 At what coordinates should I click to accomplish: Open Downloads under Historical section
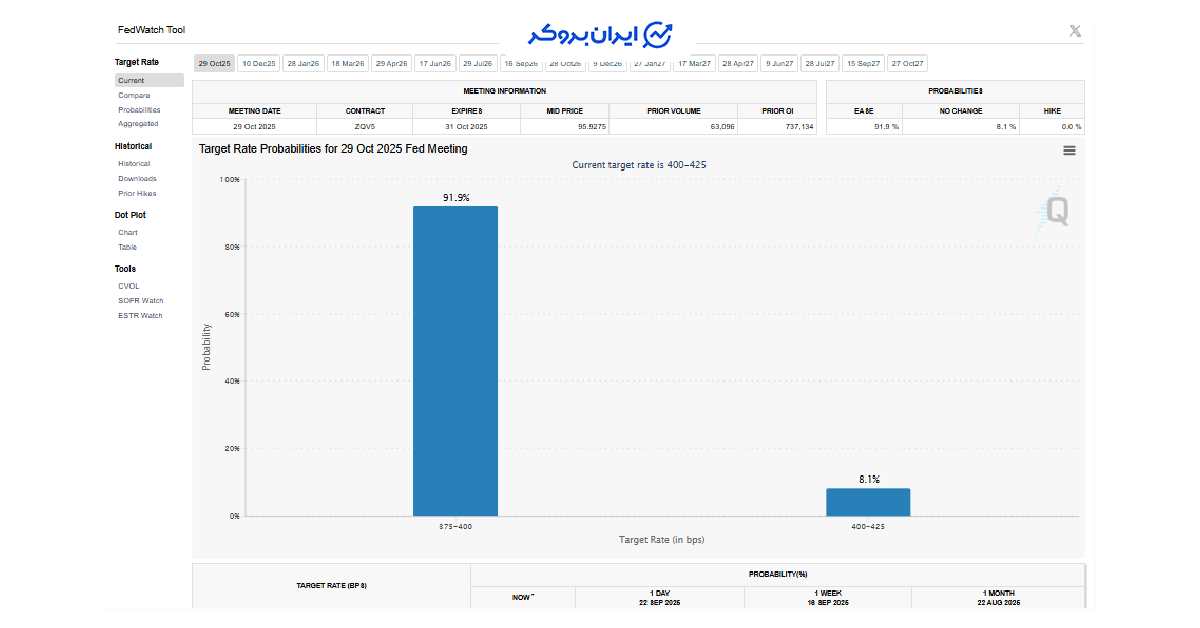(137, 179)
